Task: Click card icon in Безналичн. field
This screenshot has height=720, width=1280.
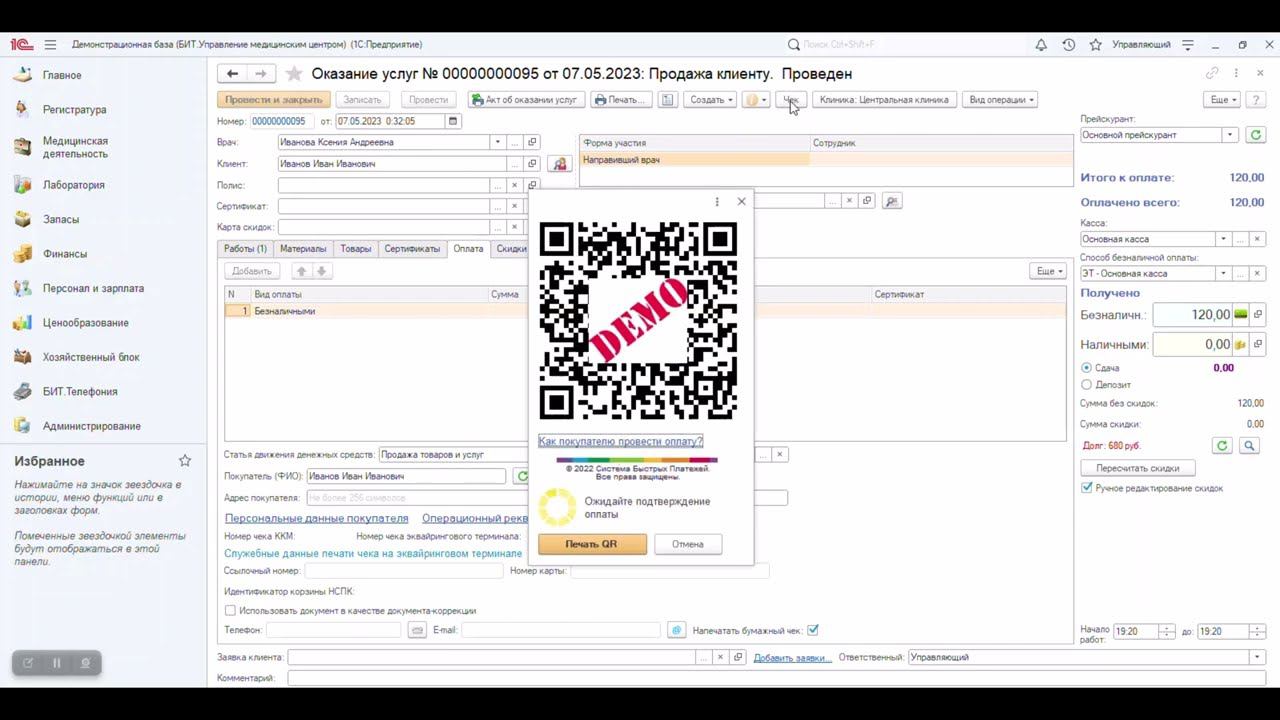Action: coord(1241,315)
